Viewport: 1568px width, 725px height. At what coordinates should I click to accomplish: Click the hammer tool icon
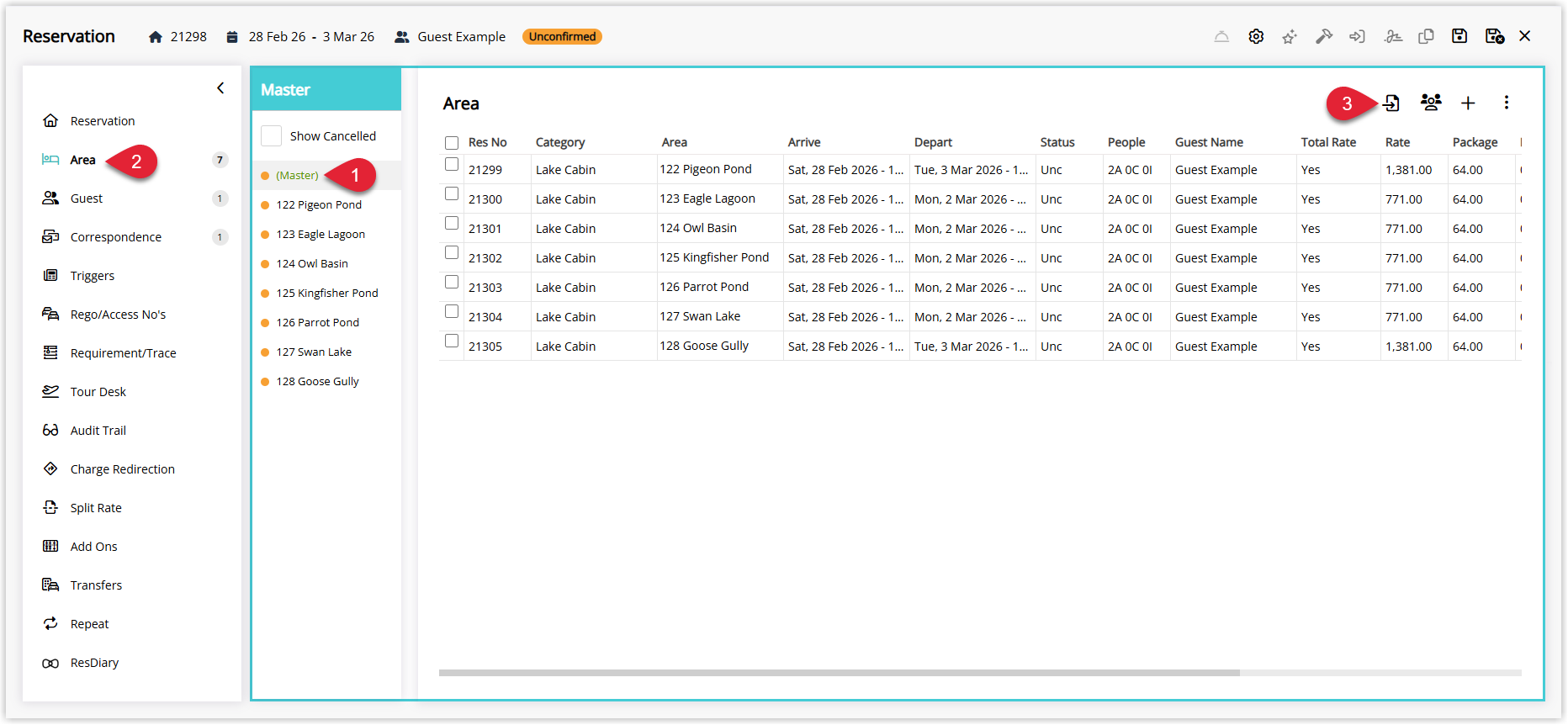pos(1324,36)
